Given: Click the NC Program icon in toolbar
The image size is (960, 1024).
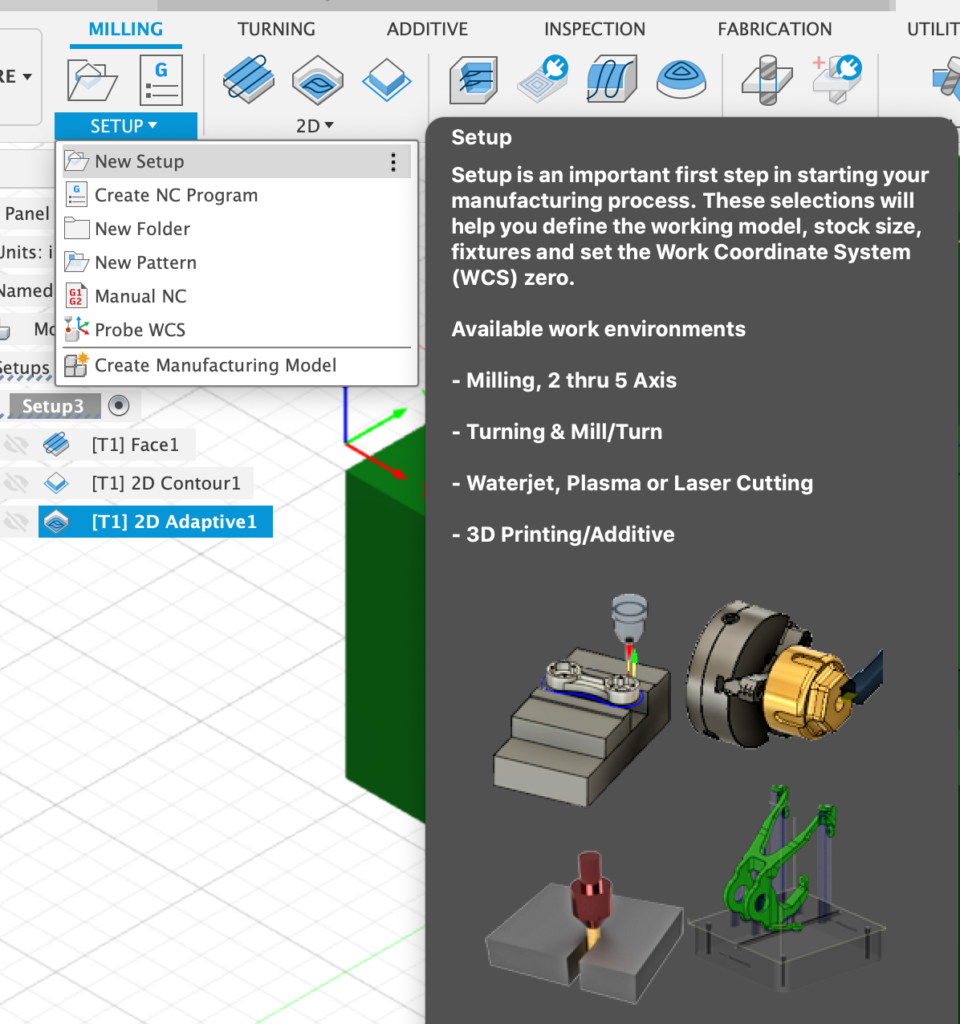Looking at the screenshot, I should click(160, 80).
